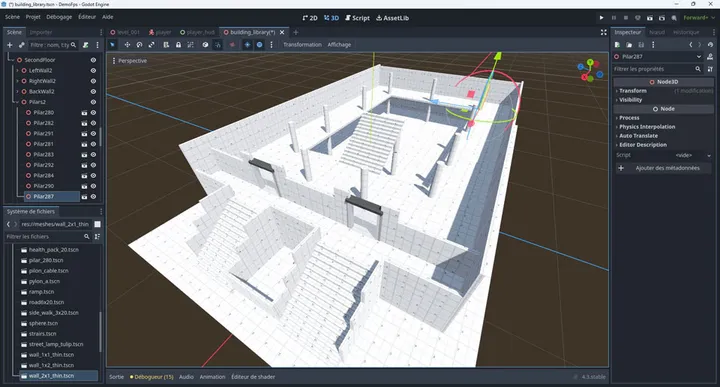This screenshot has height=387, width=720.
Task: Run the current scene icon
Action: (x=650, y=18)
